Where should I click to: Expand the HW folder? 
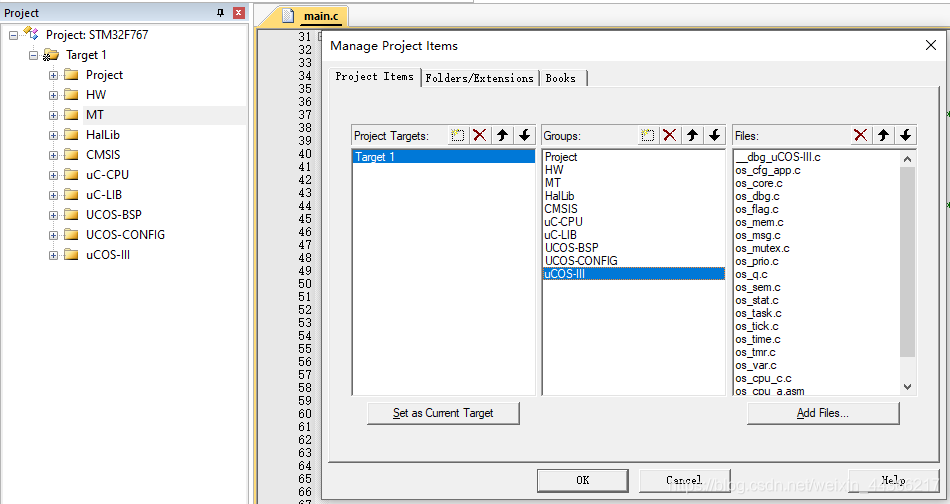pos(53,96)
